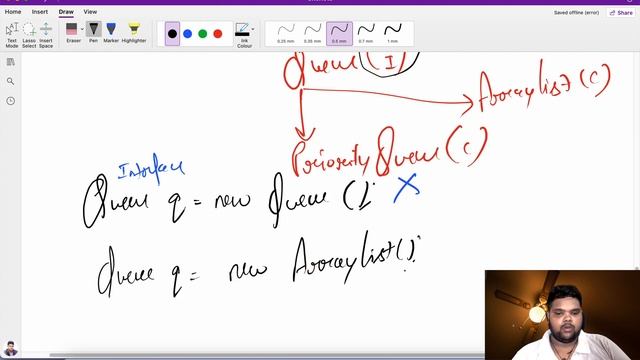Image resolution: width=640 pixels, height=360 pixels.
Task: Set pen thickness to 0.35 mm
Action: coord(313,33)
